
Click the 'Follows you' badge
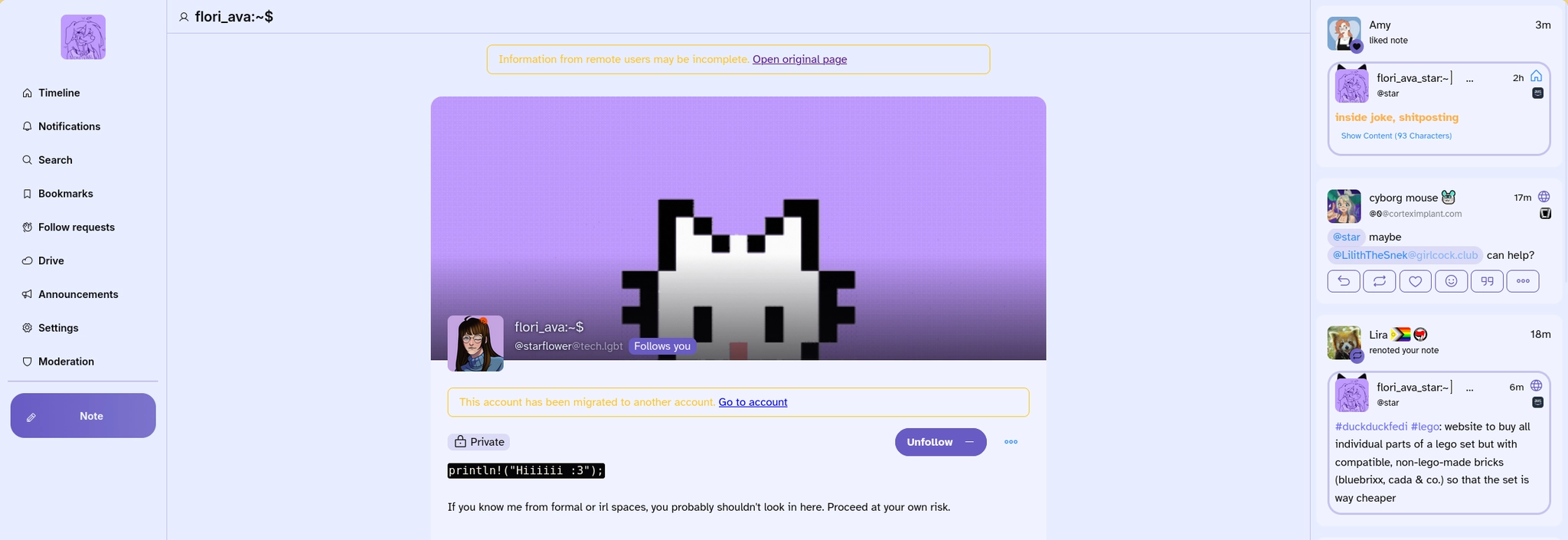pyautogui.click(x=662, y=346)
